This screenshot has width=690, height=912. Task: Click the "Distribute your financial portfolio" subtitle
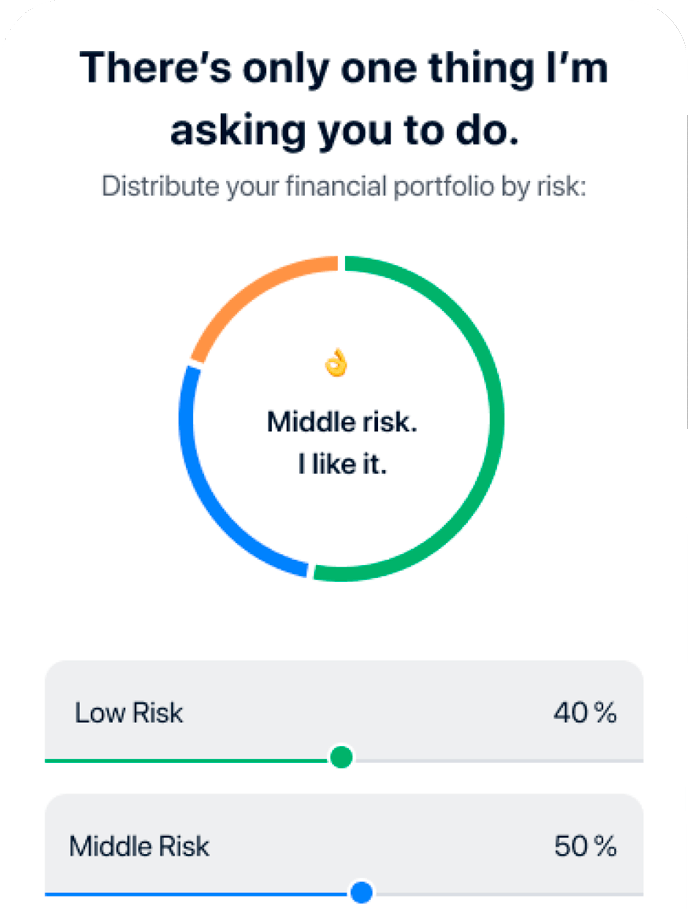[344, 186]
